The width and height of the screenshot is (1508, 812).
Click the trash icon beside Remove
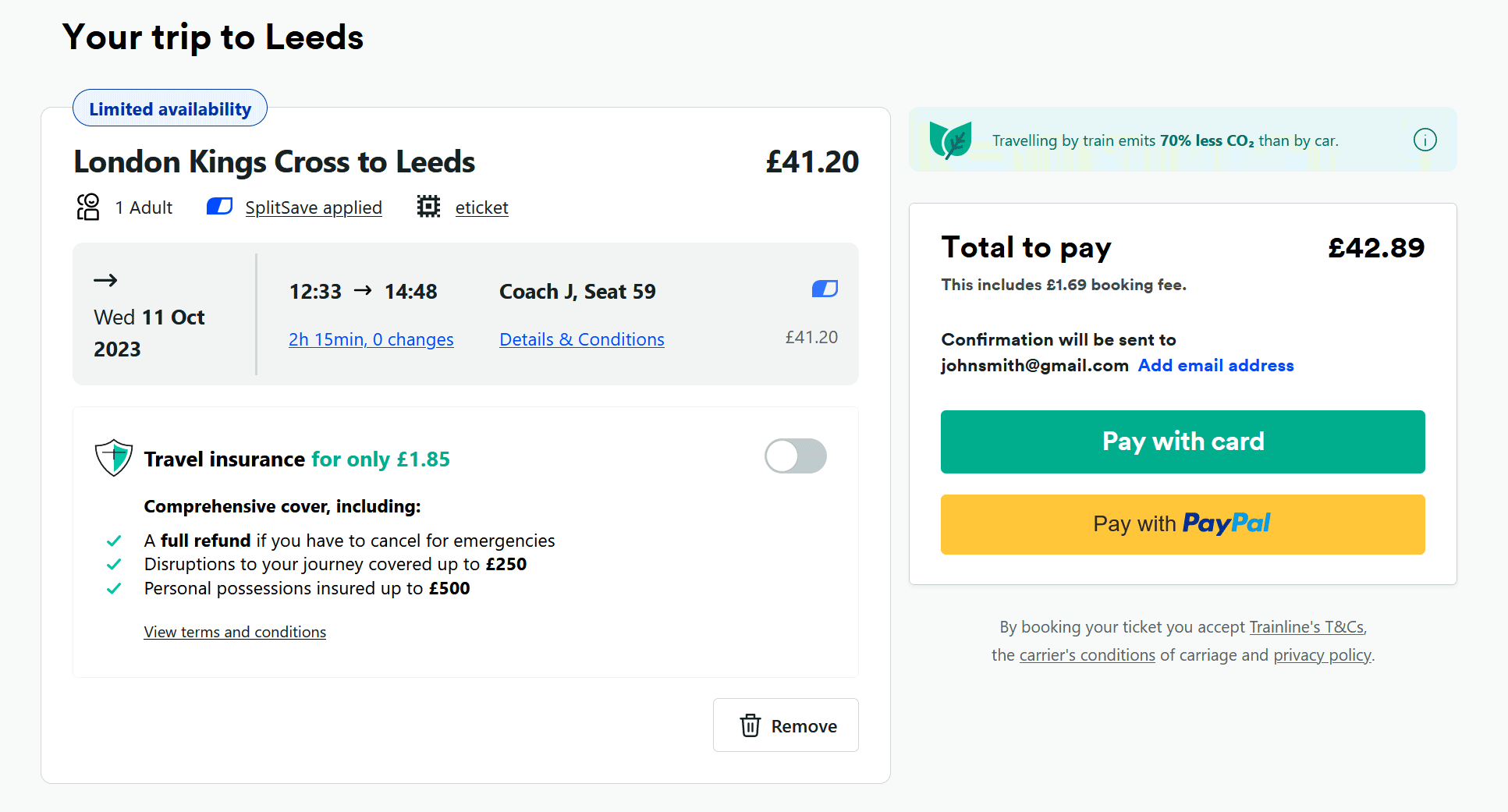750,725
